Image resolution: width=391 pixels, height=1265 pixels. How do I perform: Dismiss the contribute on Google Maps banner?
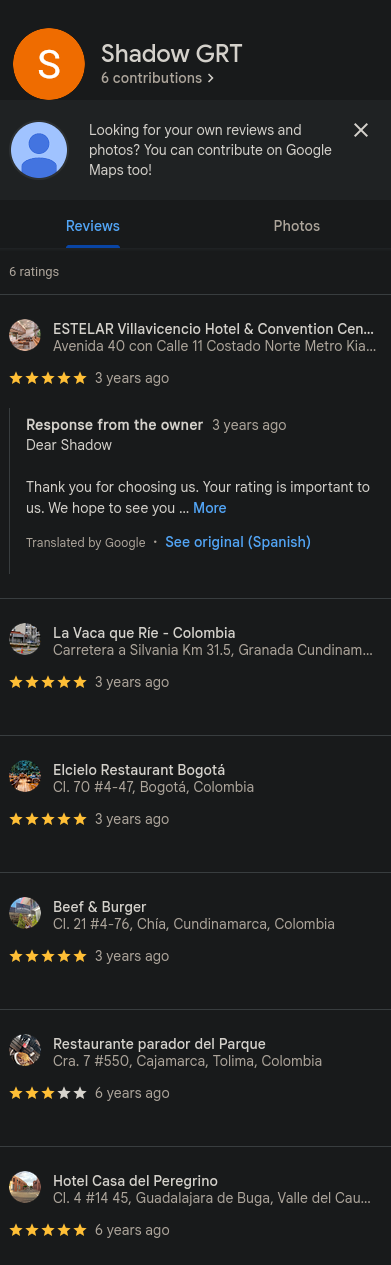pos(361,130)
